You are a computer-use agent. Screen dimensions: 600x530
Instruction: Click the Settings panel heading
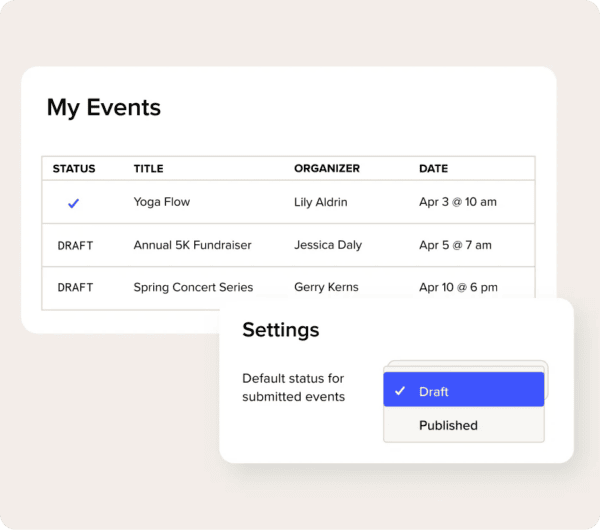[x=280, y=330]
